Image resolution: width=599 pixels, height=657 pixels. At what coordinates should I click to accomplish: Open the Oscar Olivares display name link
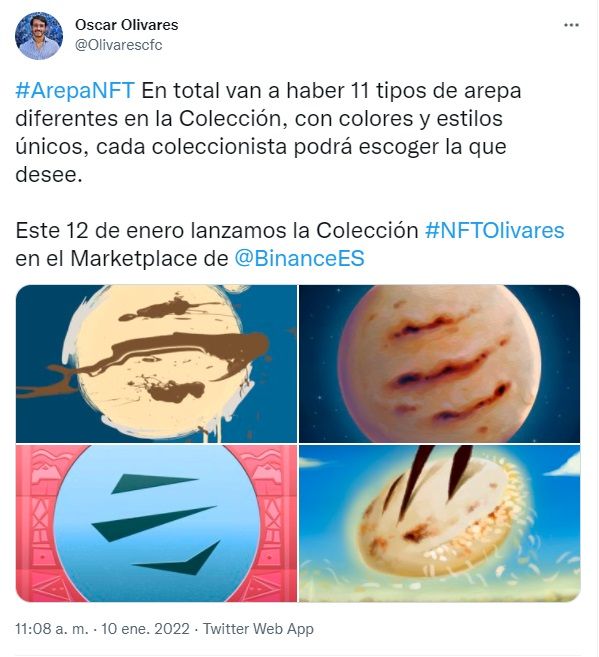pos(127,25)
